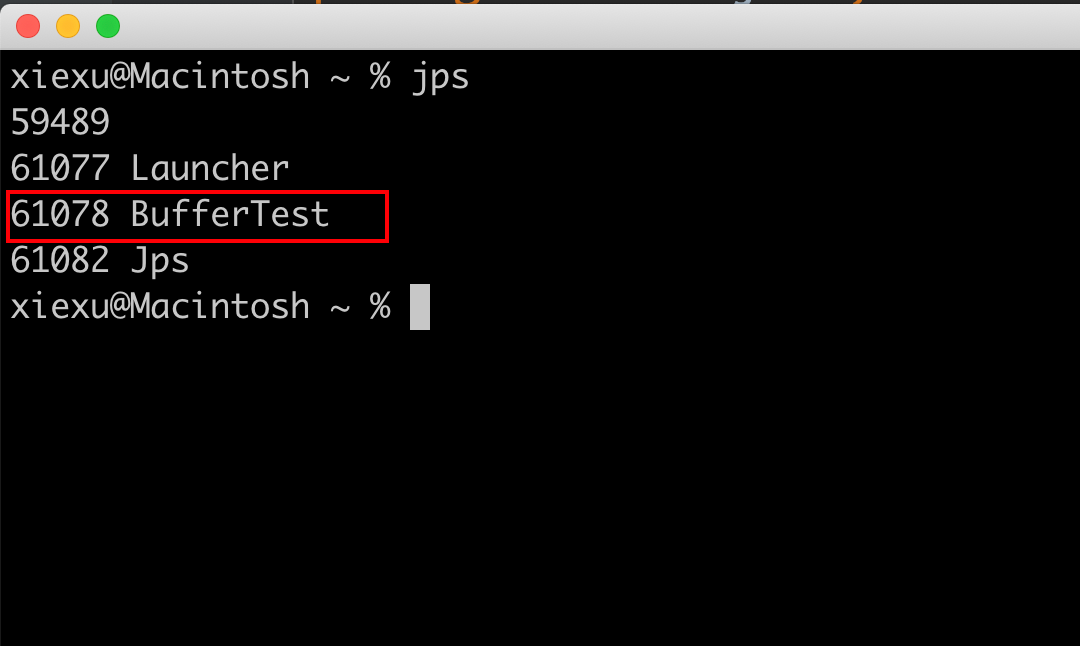Click the Jps process name in output
1080x646 pixels.
[160, 262]
